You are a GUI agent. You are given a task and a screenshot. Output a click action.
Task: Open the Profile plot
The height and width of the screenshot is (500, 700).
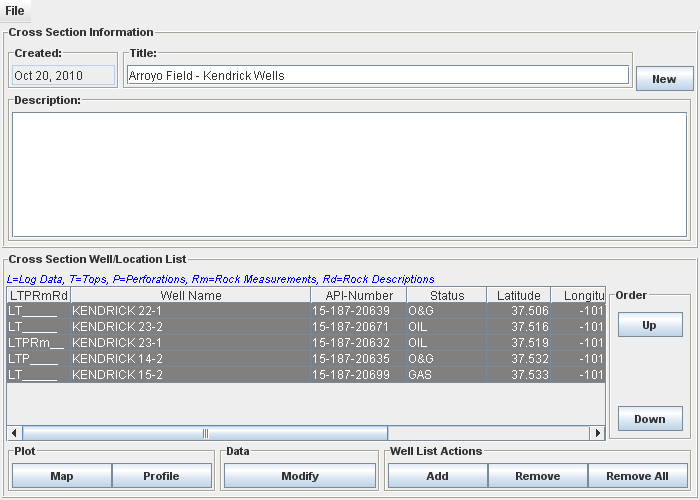pos(161,476)
